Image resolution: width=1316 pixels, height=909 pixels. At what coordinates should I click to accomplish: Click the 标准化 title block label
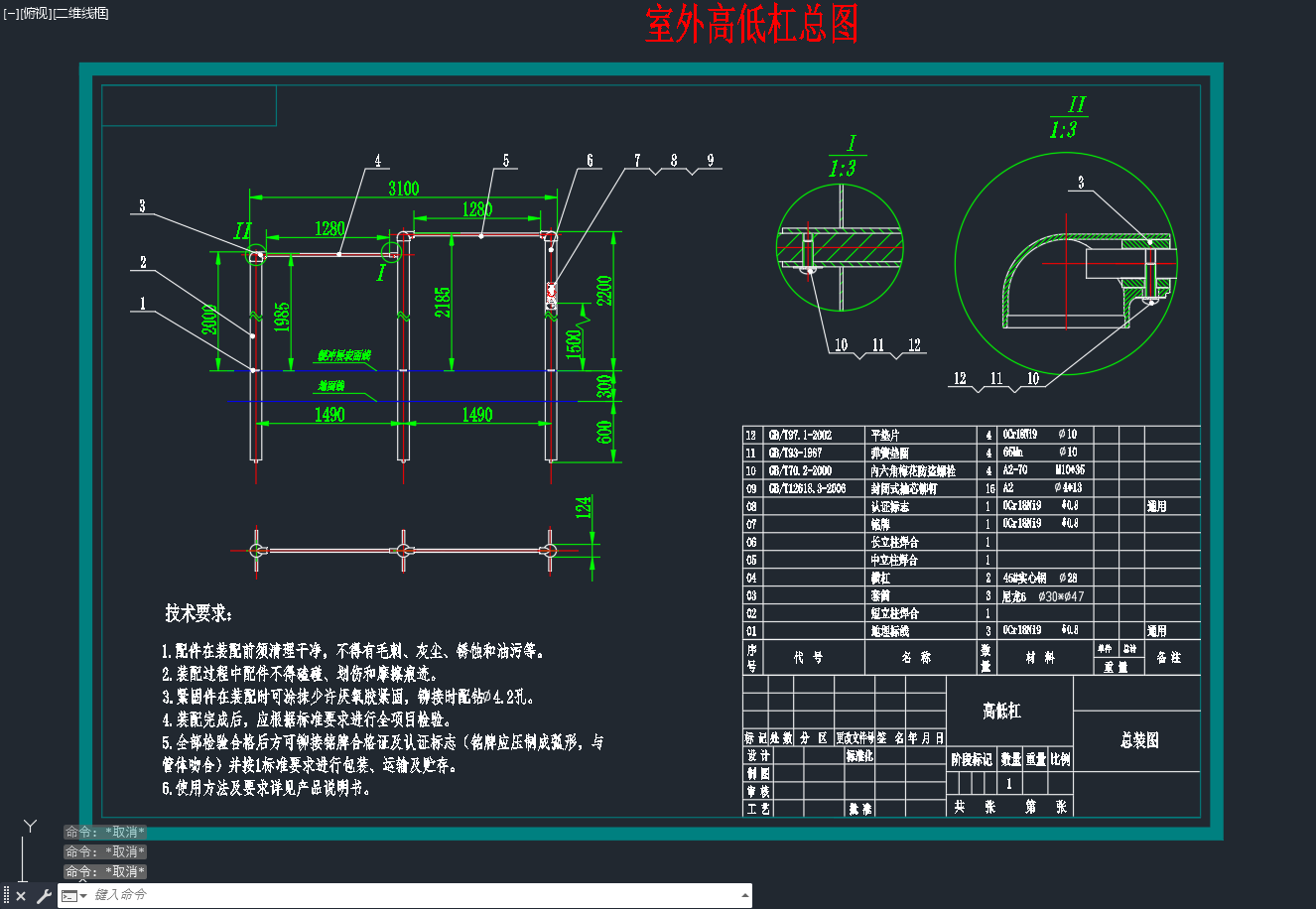(x=859, y=755)
